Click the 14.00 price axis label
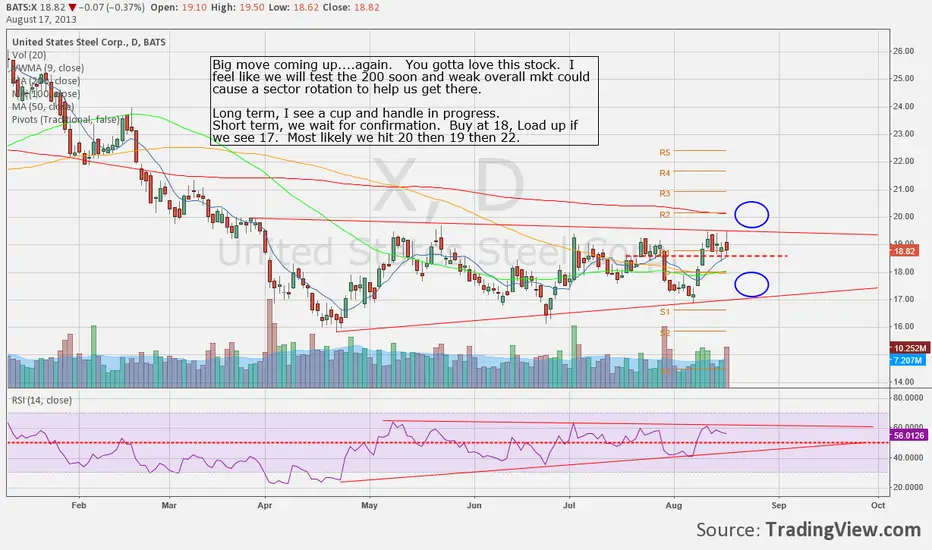Image resolution: width=932 pixels, height=550 pixels. [903, 382]
